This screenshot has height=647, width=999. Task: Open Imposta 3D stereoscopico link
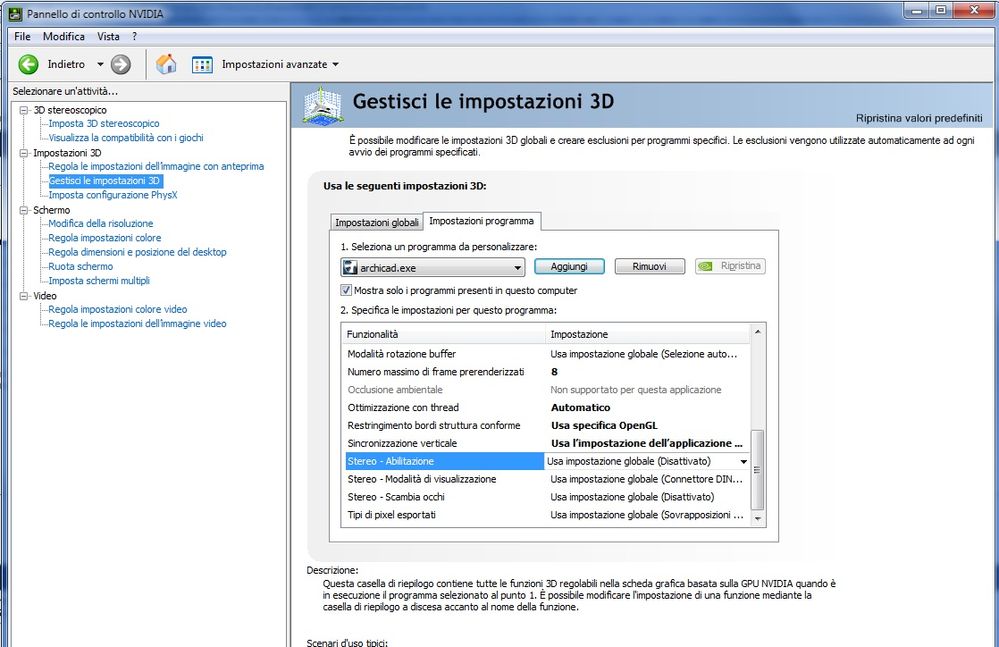coord(104,124)
